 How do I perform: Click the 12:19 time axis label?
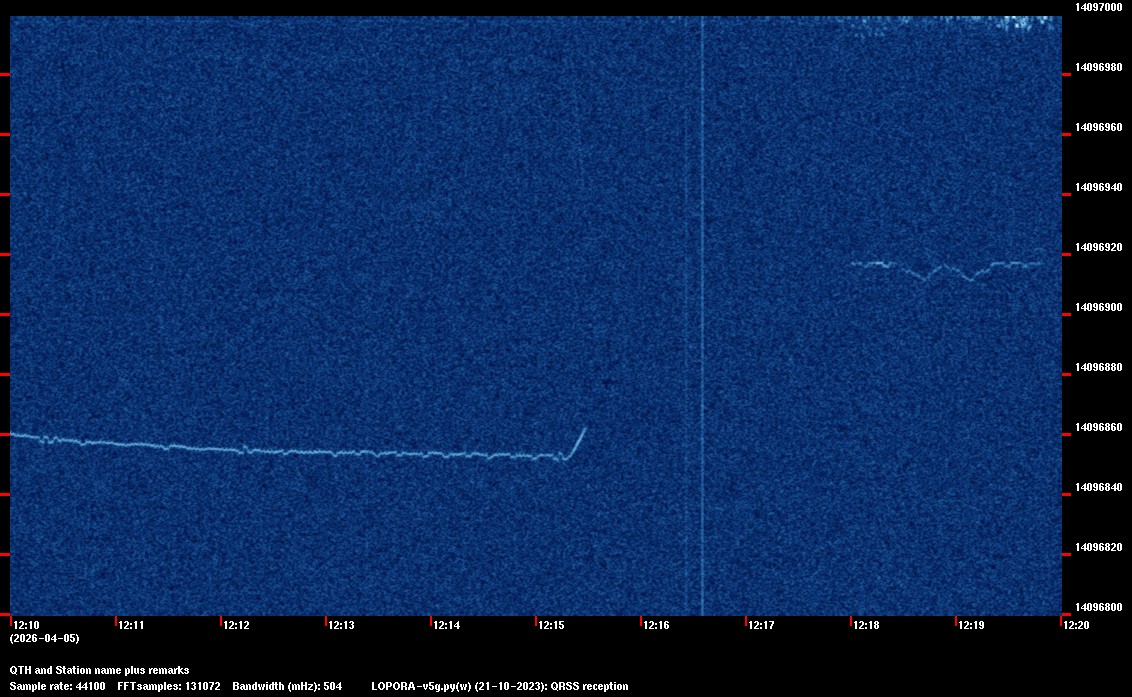click(x=971, y=625)
